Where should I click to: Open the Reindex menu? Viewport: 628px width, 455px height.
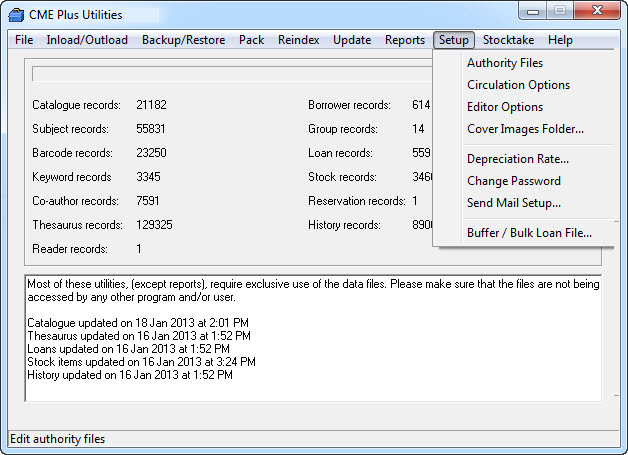299,40
